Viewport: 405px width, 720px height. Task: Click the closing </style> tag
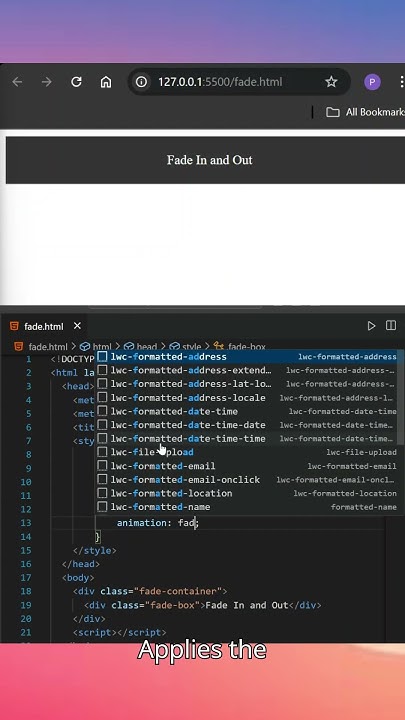(95, 550)
